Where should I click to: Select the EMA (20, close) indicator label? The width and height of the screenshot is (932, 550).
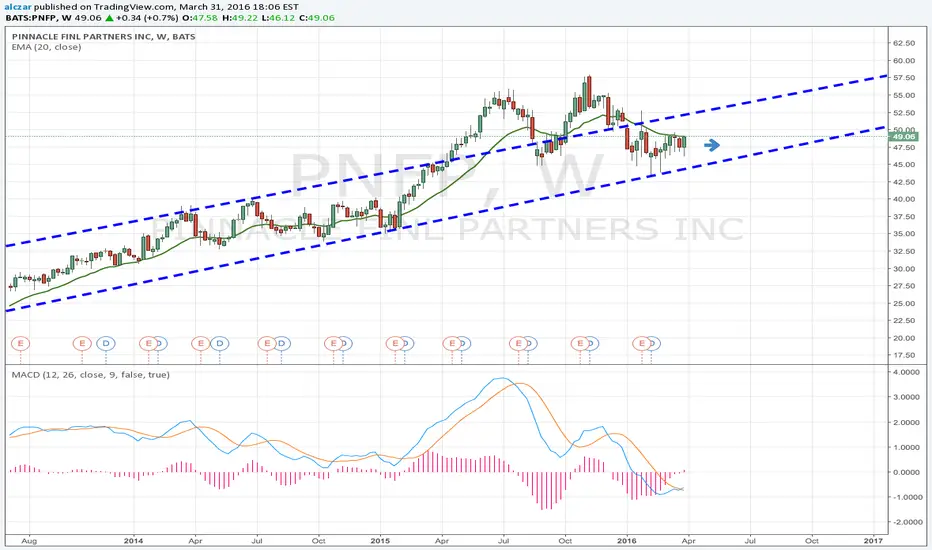pyautogui.click(x=46, y=47)
